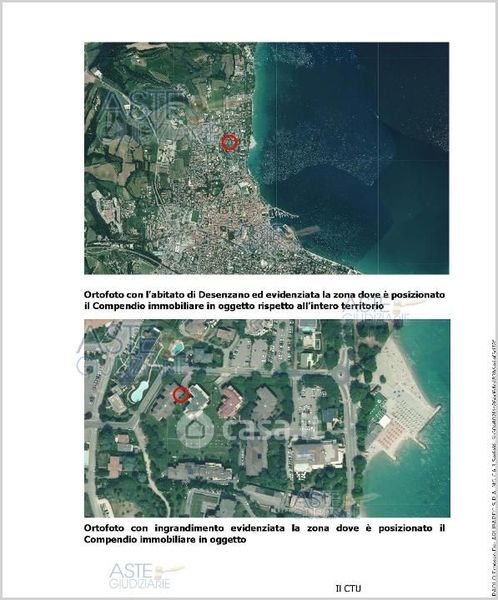Click the roundabout near the beach in the lower photo
This screenshot has height=600, width=498.
tap(342, 372)
